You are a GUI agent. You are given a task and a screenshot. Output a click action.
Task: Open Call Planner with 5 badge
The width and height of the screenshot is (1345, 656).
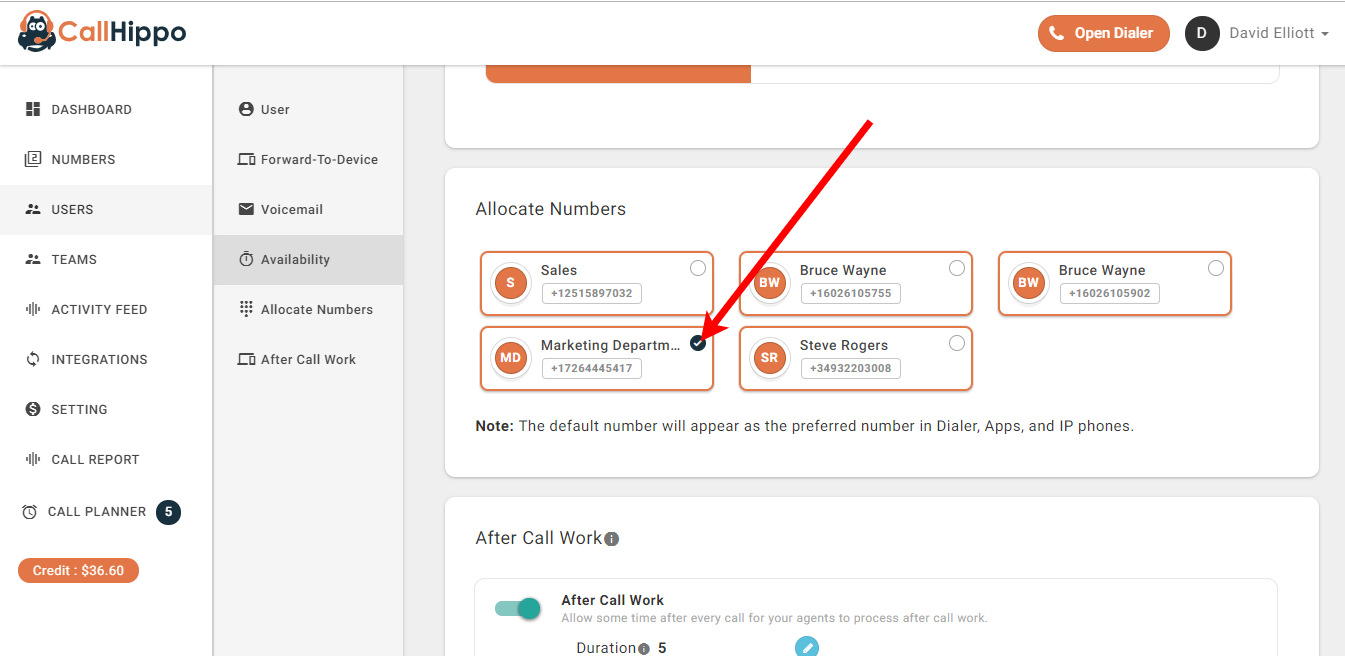(x=106, y=512)
